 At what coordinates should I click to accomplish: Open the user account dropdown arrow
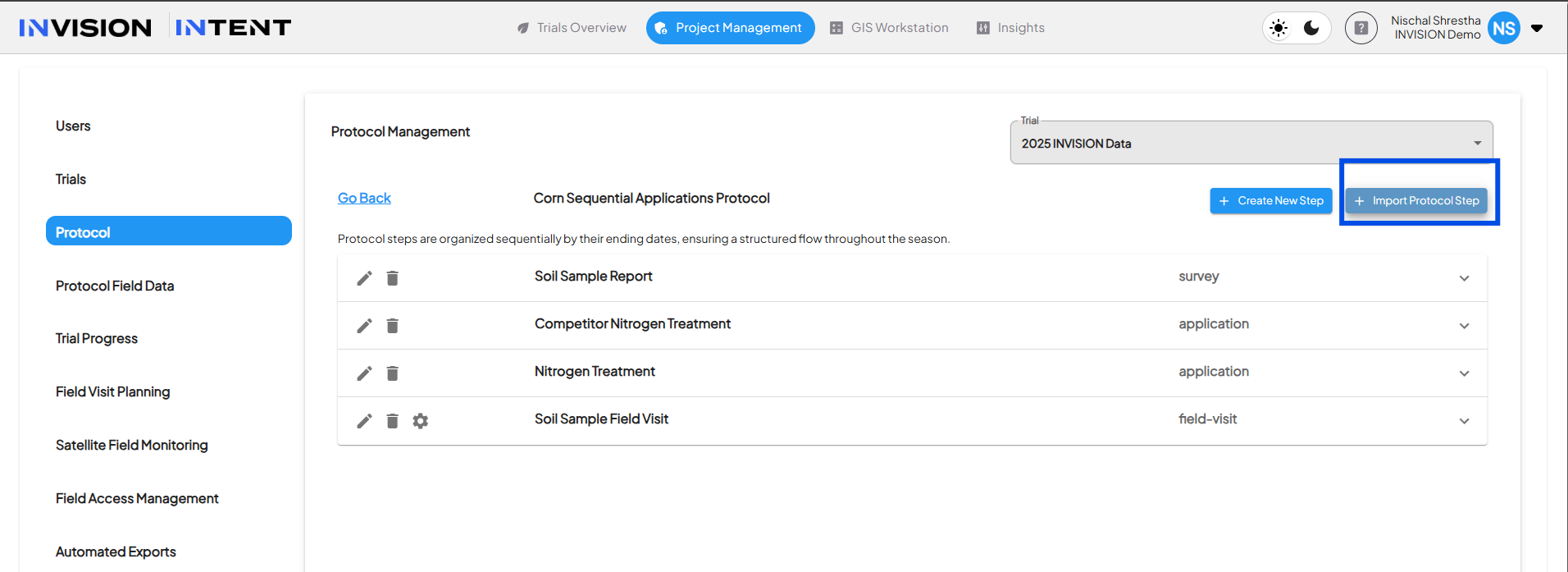pyautogui.click(x=1537, y=28)
